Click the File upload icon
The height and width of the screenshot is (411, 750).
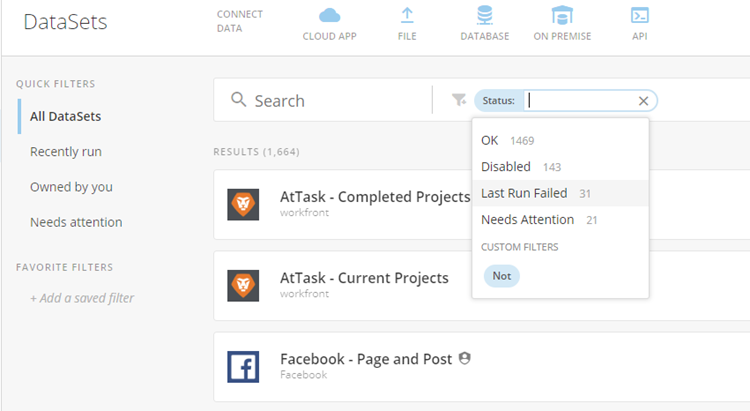[x=407, y=16]
